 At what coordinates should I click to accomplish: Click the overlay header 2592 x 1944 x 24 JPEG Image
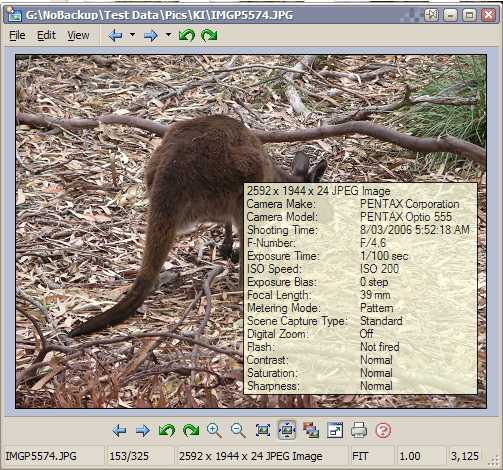318,191
